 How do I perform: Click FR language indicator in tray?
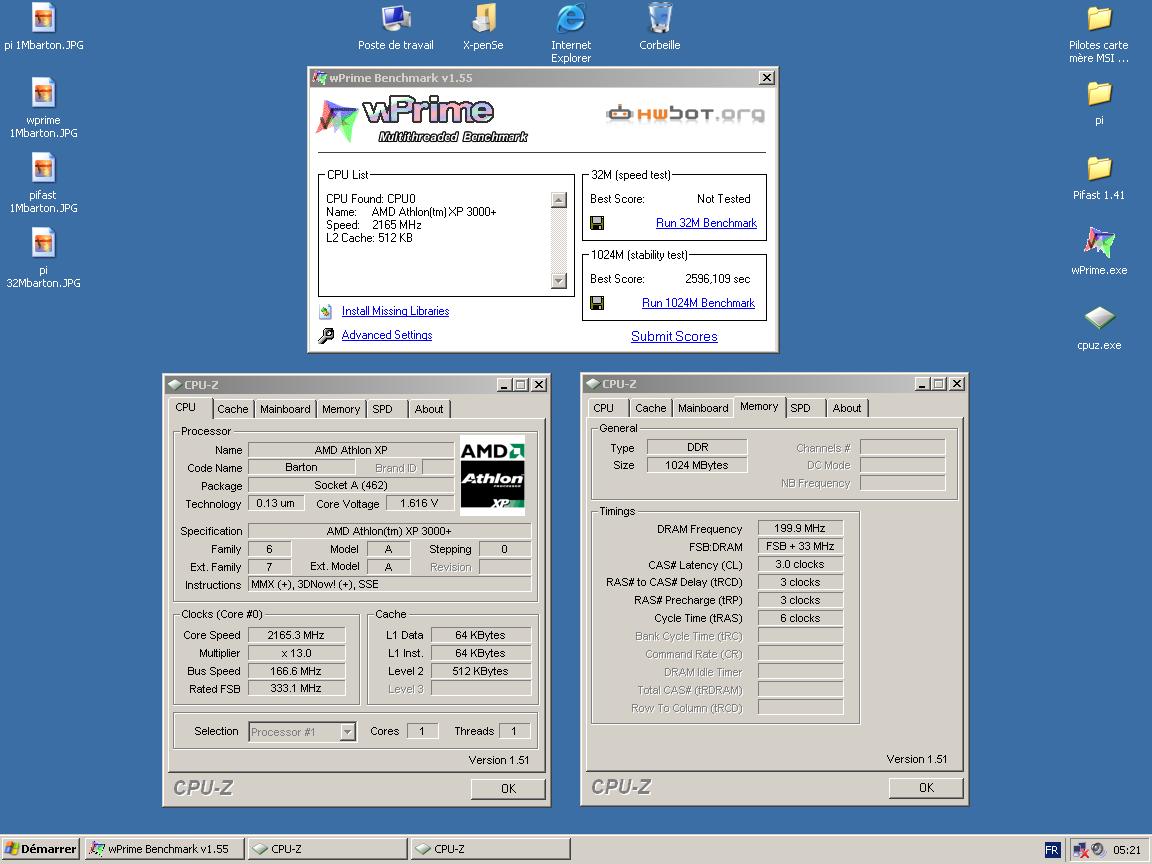click(1051, 850)
